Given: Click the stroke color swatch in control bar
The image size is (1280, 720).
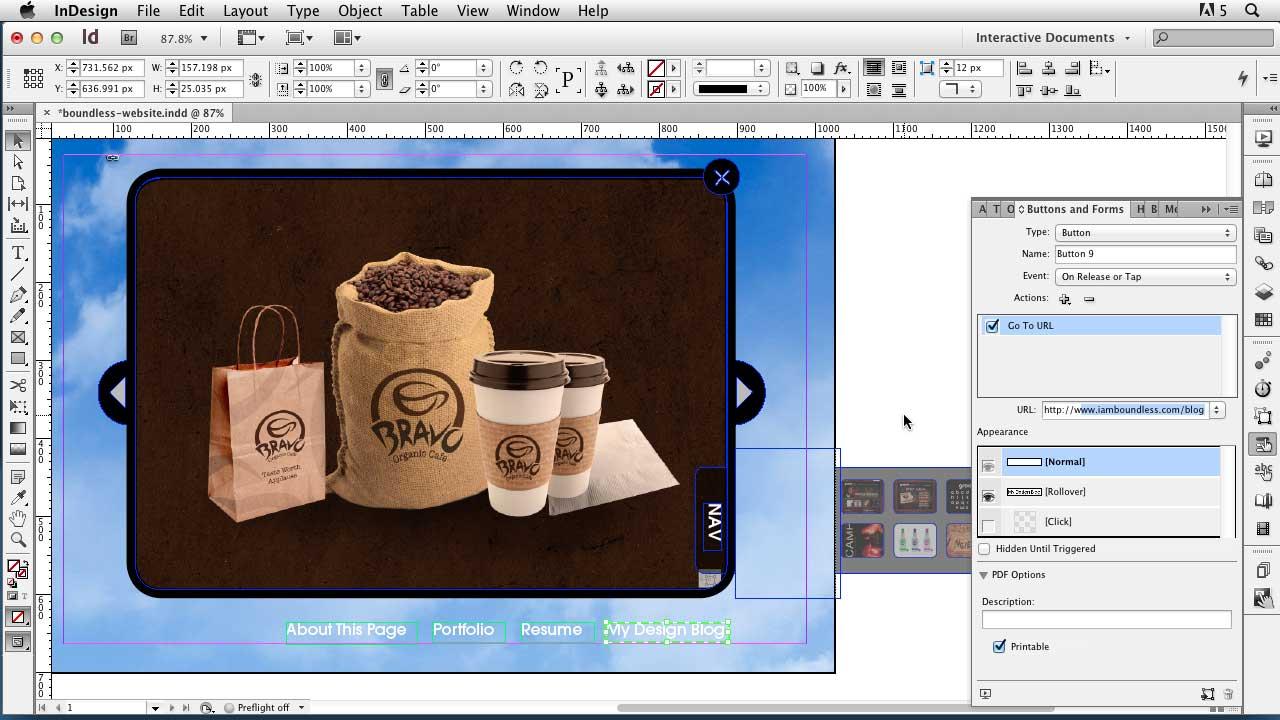Looking at the screenshot, I should (x=656, y=89).
